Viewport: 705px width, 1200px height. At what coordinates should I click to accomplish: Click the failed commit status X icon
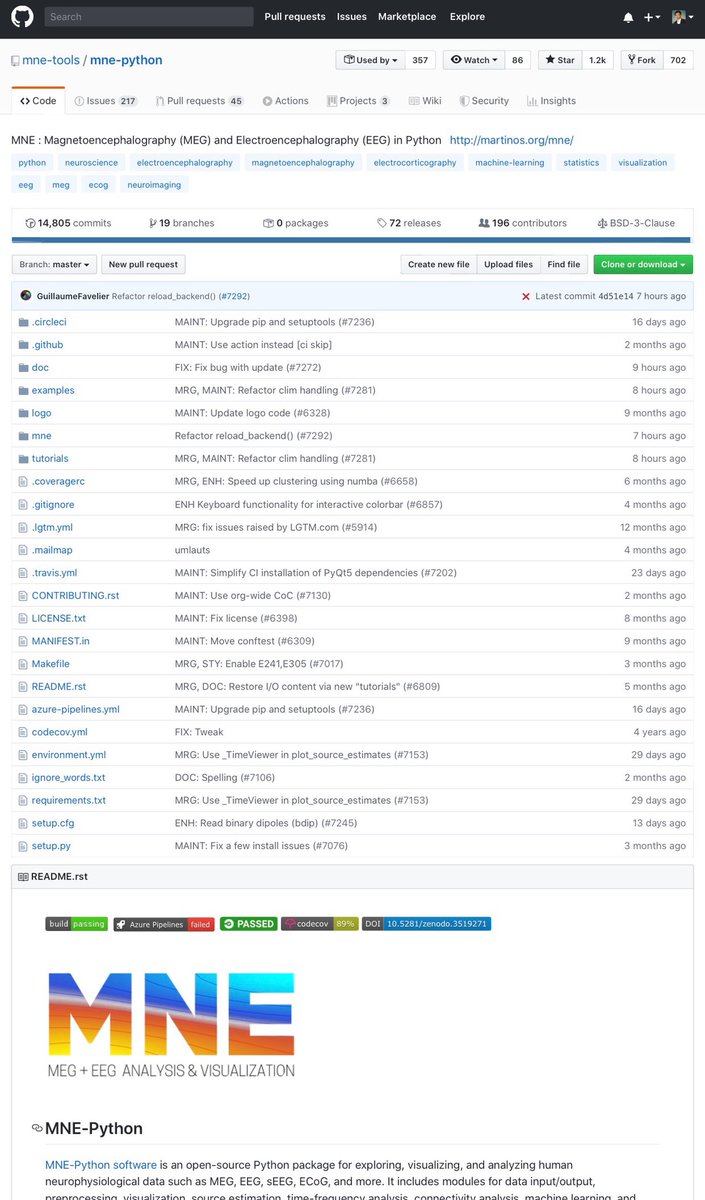click(526, 297)
